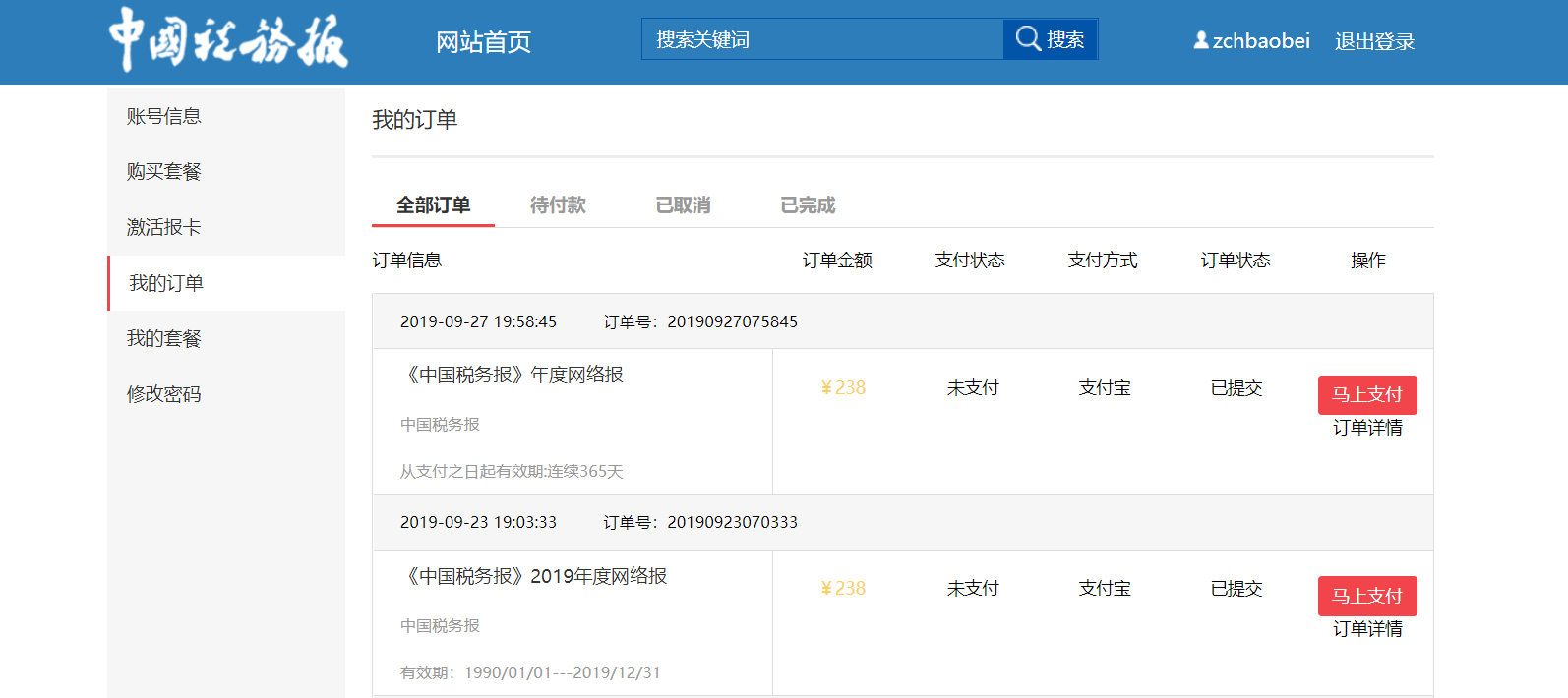Open 网站首页 in the top navigation

click(x=483, y=41)
